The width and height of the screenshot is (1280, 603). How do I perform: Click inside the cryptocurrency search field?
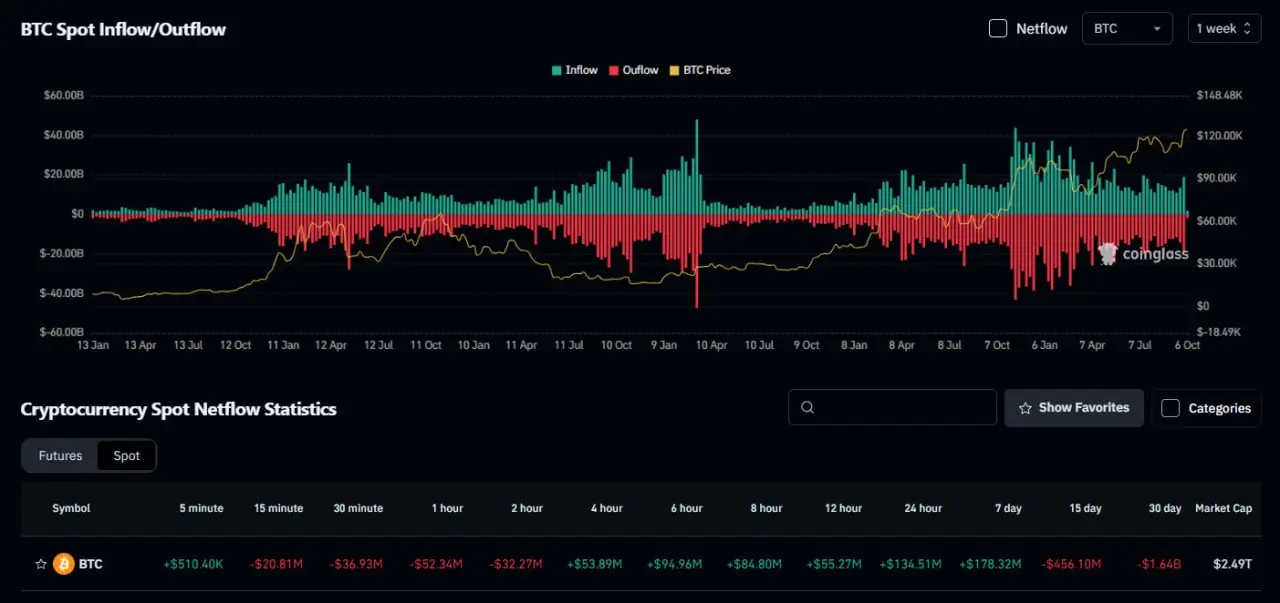900,408
